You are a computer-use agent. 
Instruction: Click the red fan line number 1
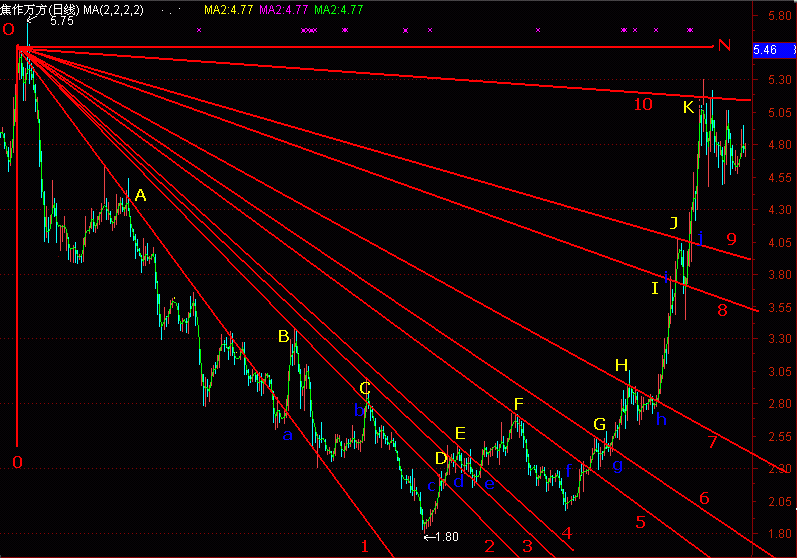364,546
